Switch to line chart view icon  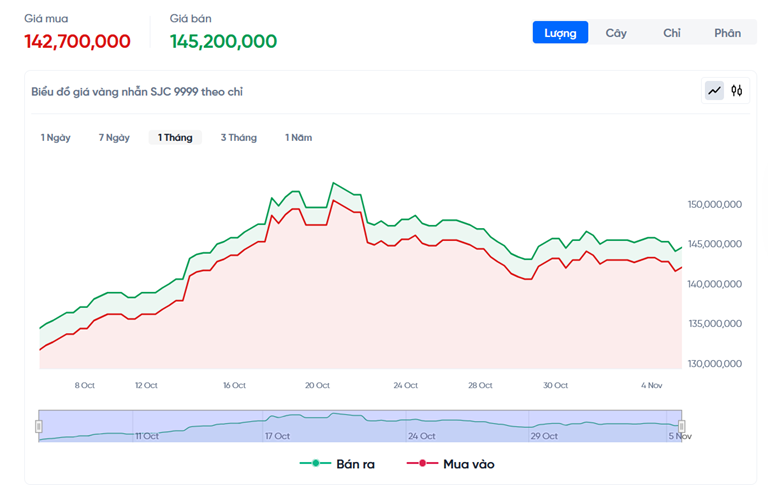[714, 91]
